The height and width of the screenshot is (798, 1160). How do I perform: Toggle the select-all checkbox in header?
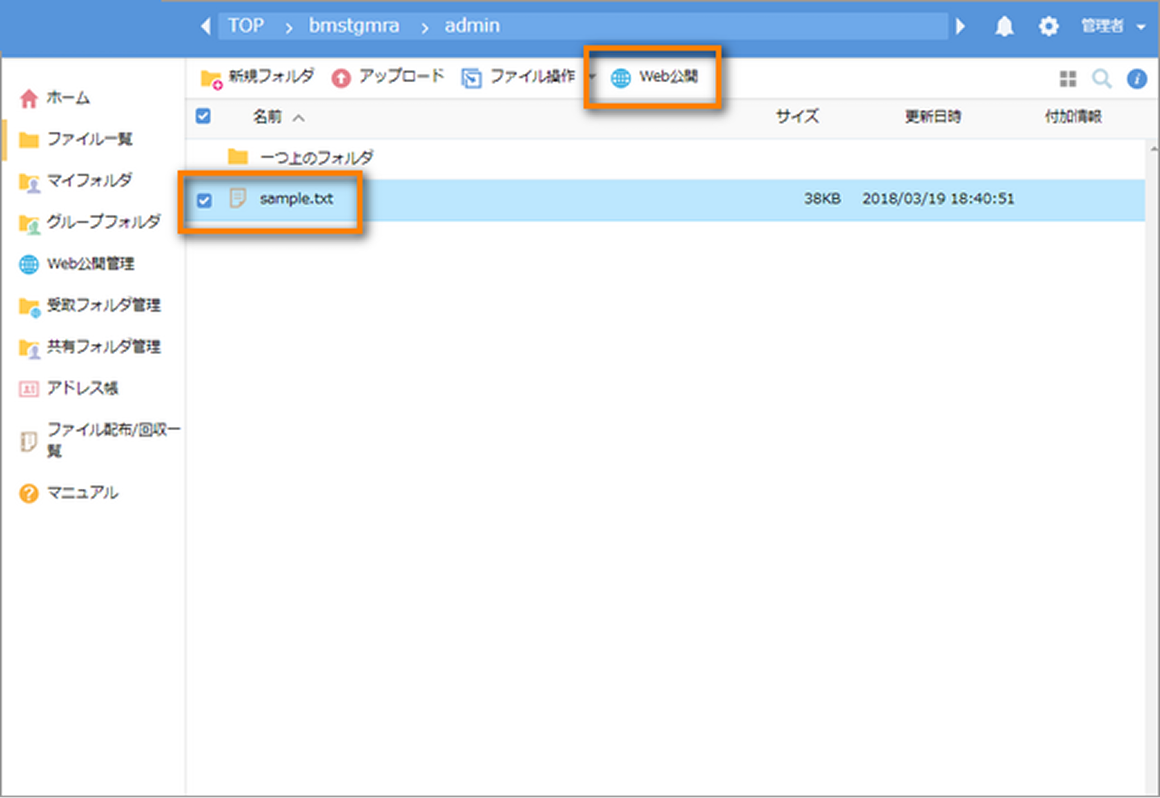tap(203, 117)
